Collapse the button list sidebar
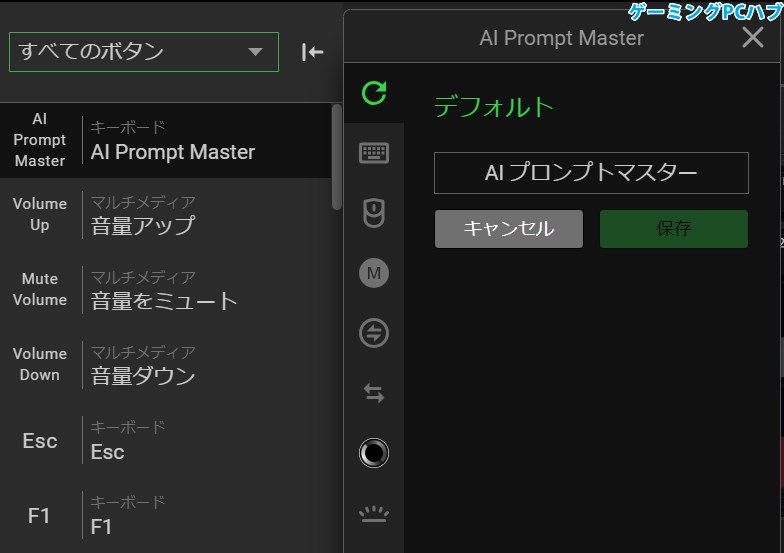Viewport: 784px width, 553px height. tap(312, 52)
